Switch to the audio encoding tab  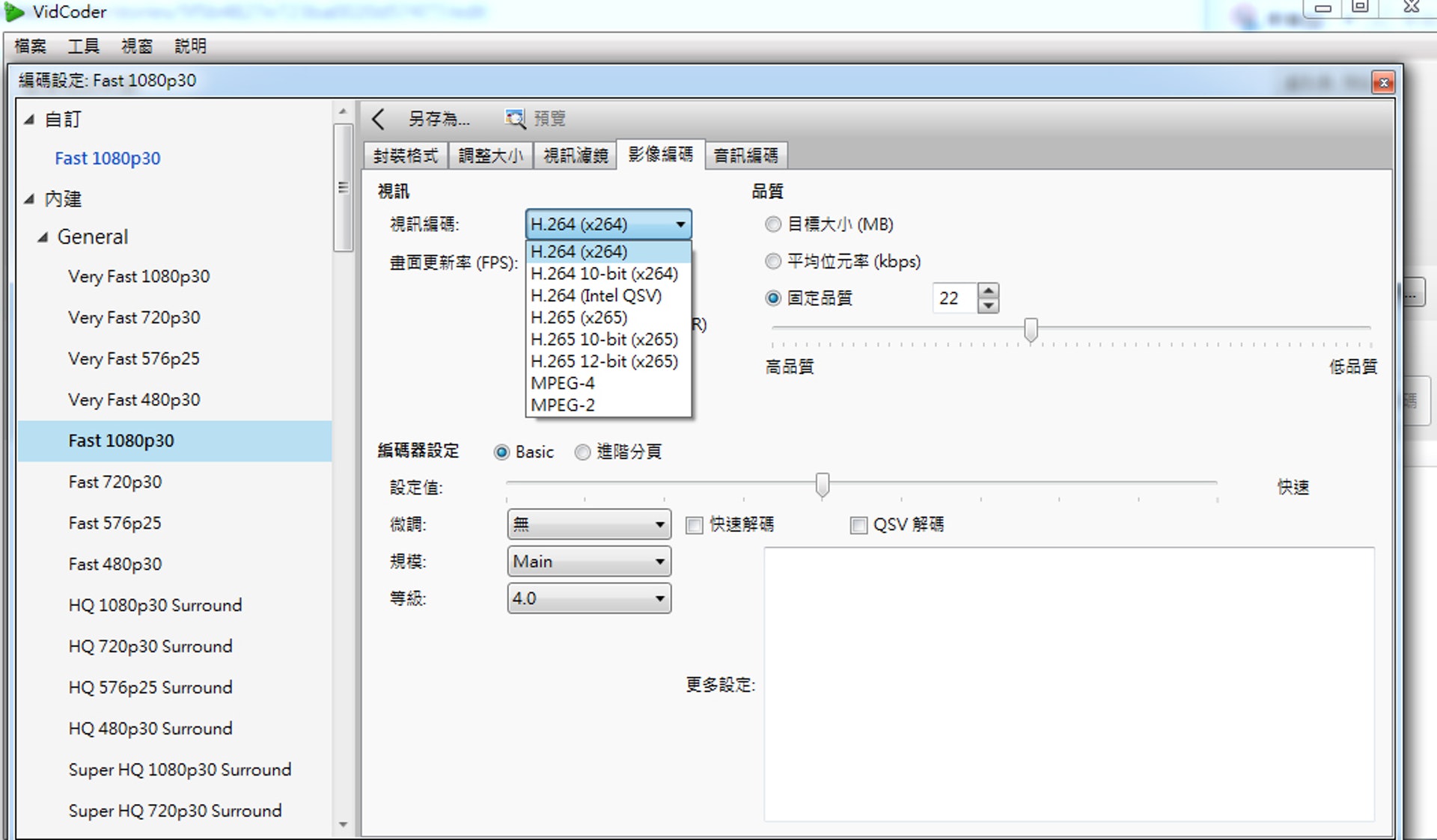pos(745,156)
